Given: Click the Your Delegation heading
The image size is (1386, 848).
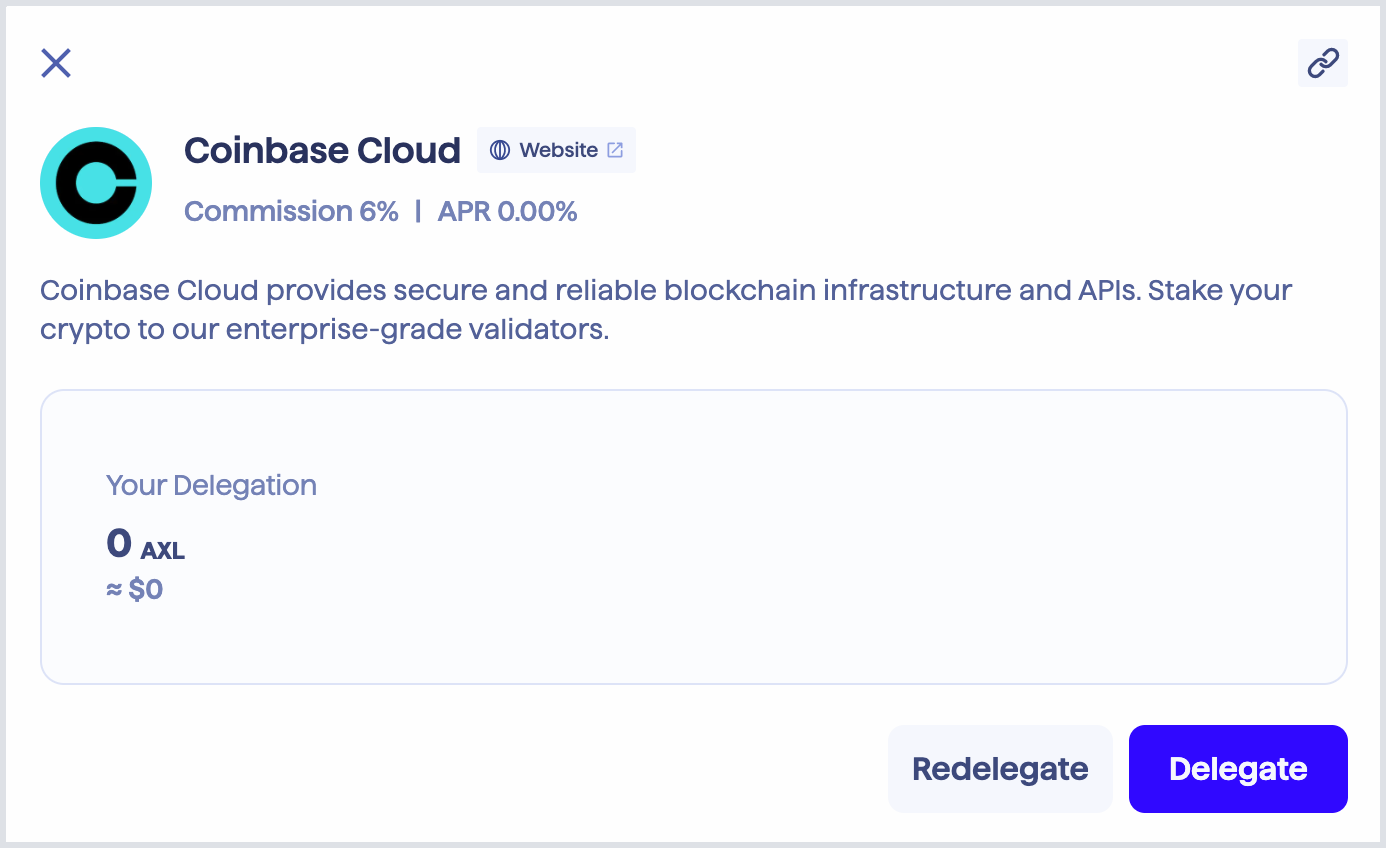Looking at the screenshot, I should coord(211,485).
